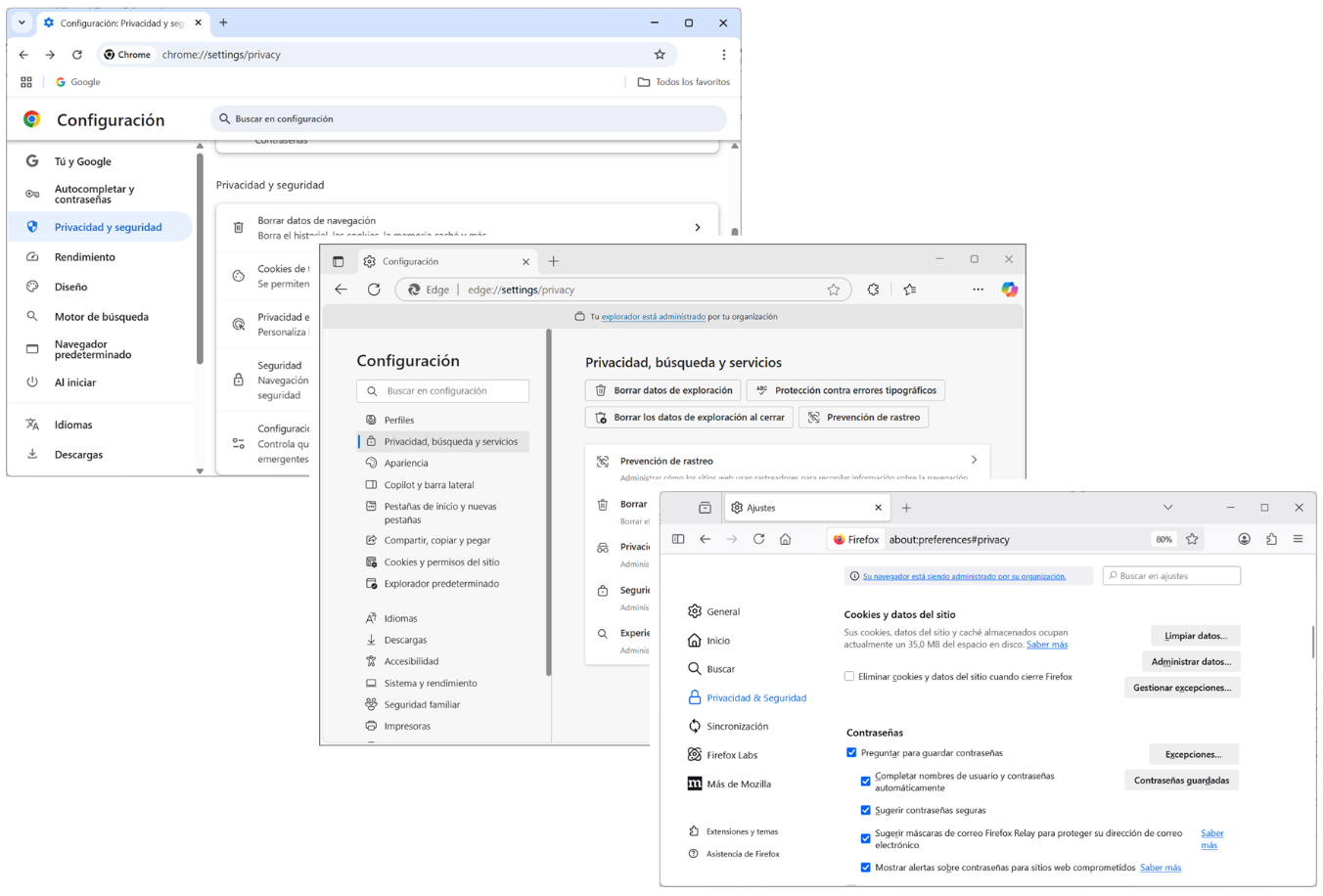
Task: Click Edge's Buscar en configuración search field
Action: coord(442,390)
